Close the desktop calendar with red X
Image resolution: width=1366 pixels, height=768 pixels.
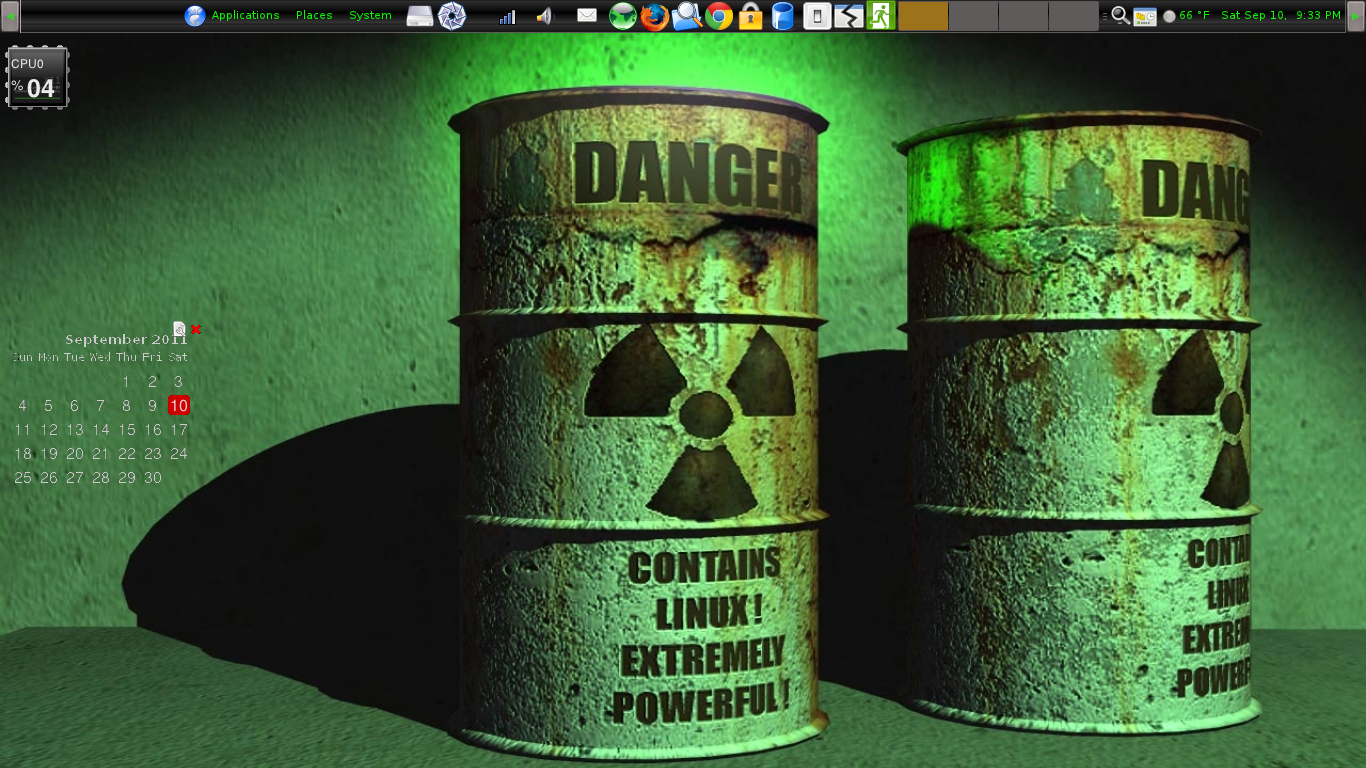(196, 329)
